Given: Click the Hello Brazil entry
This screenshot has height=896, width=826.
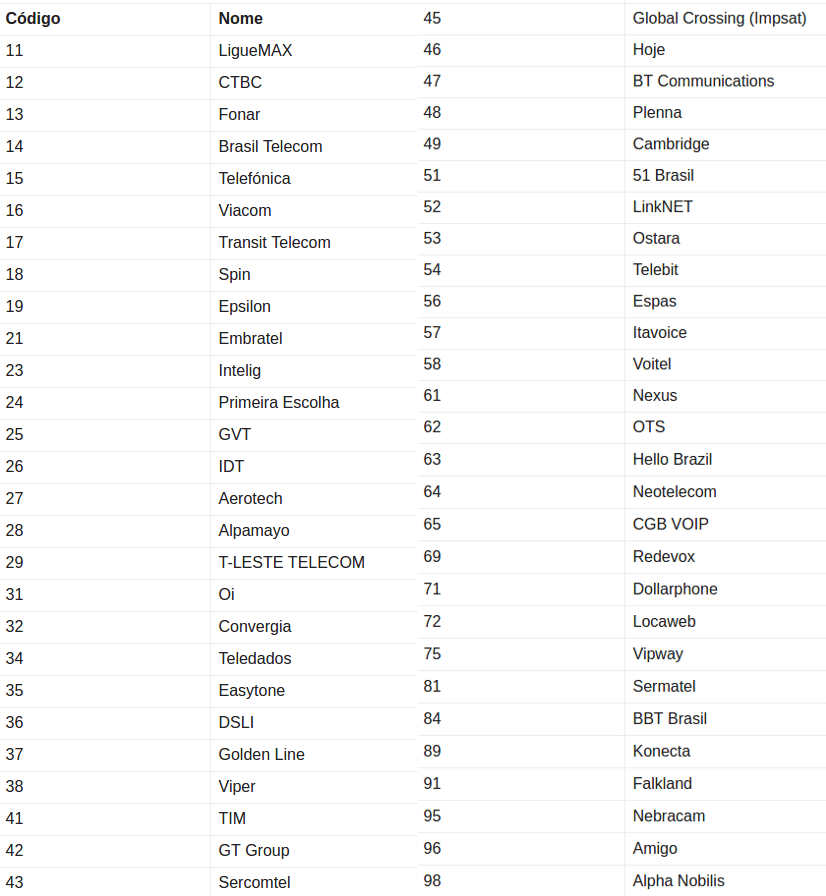Looking at the screenshot, I should pos(672,460).
